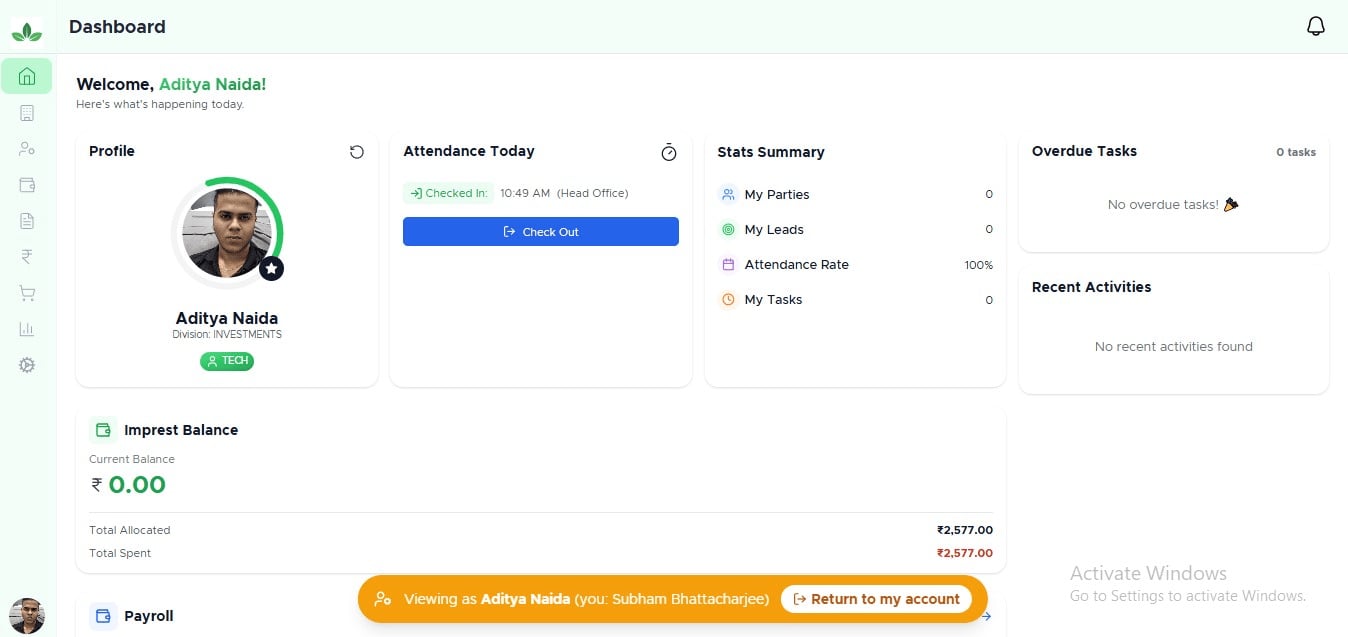Click the Payroll heading

pyautogui.click(x=149, y=616)
